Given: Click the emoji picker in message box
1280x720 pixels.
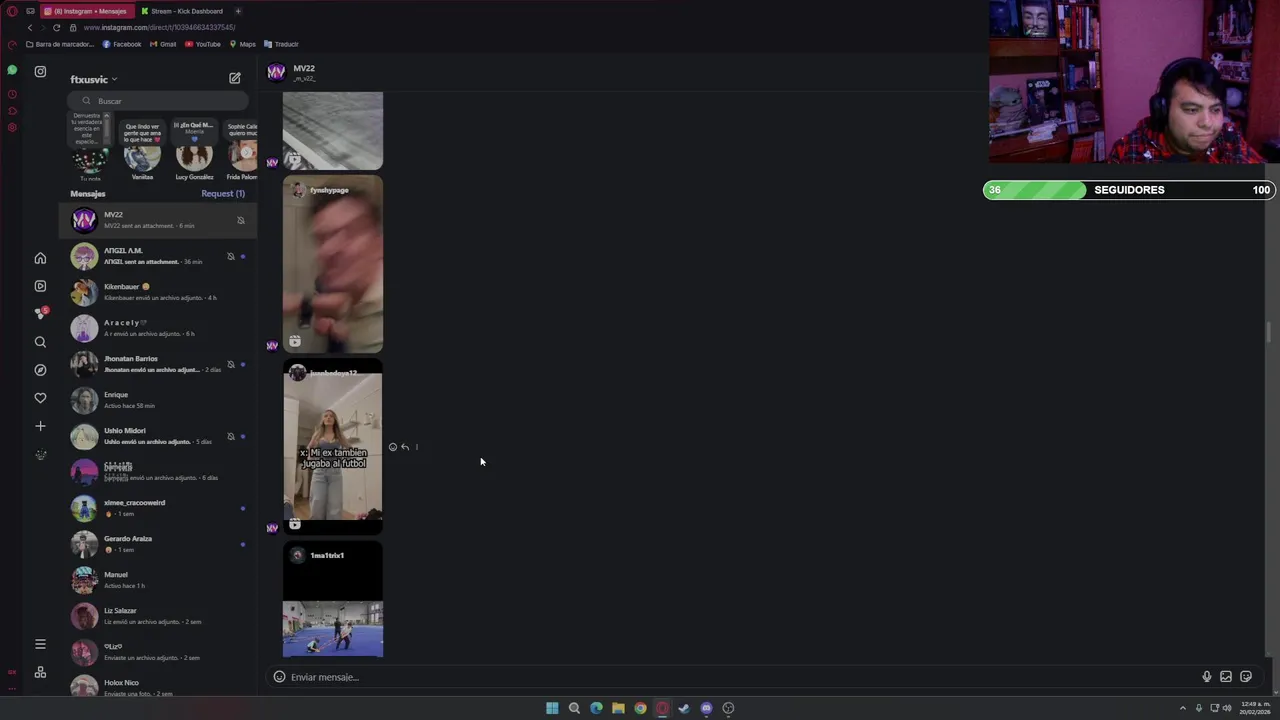Looking at the screenshot, I should 279,677.
